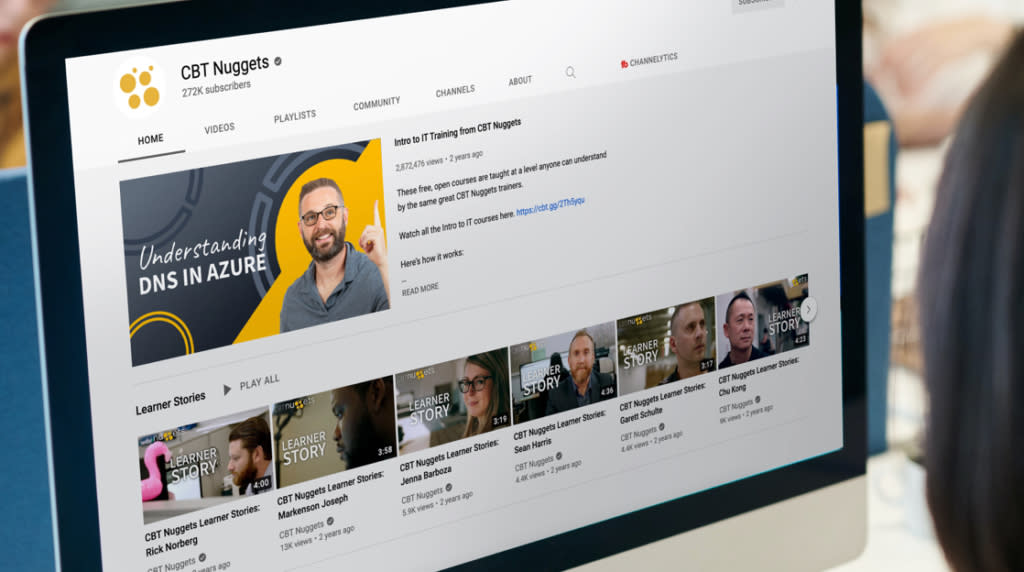Screen dimensions: 1024x572
Task: Open the Rick Norberg learner story thumbnail
Action: coord(206,464)
